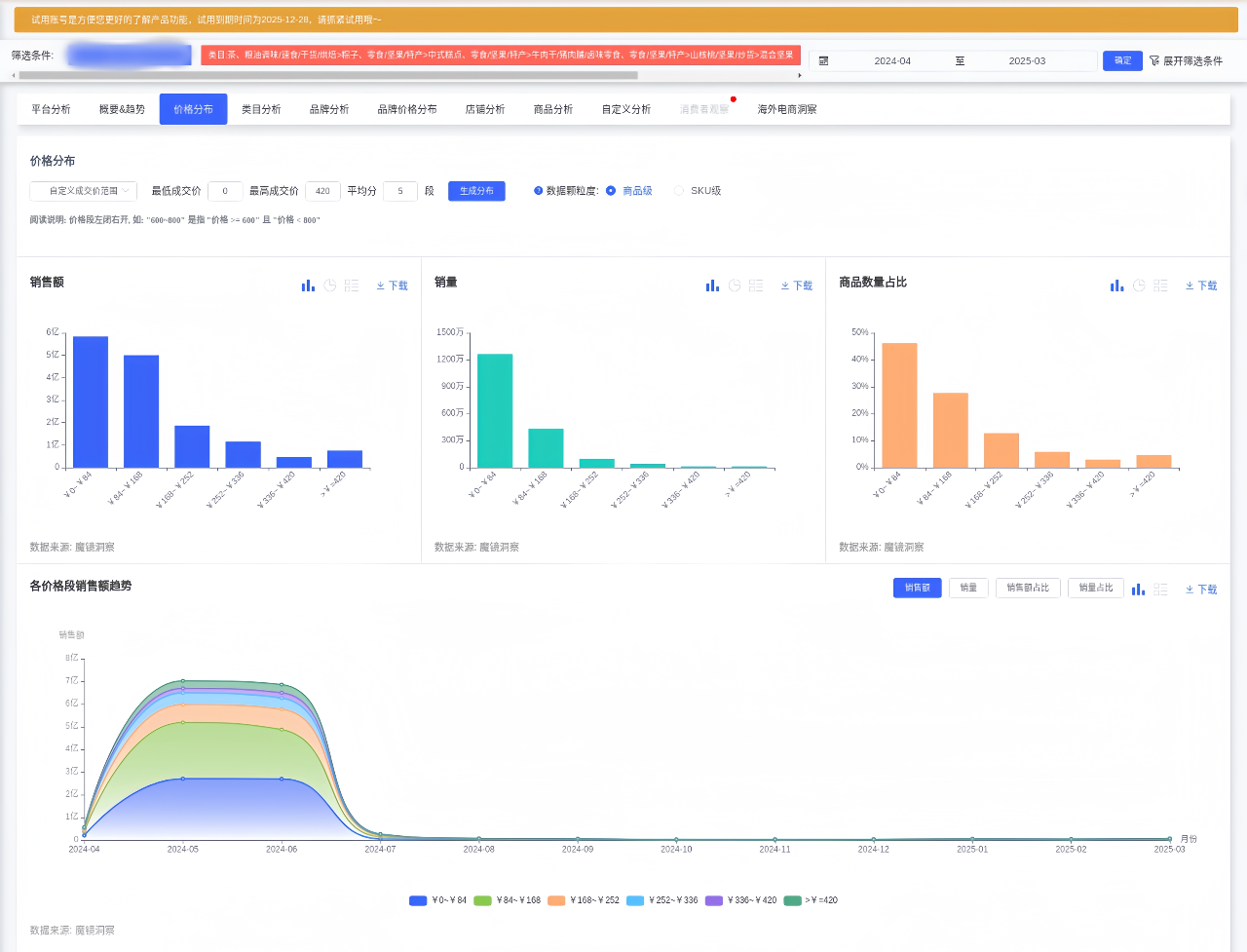Image resolution: width=1247 pixels, height=952 pixels.
Task: Click the ¥0~¥84 bar in 销售额 chart
Action: 91,402
